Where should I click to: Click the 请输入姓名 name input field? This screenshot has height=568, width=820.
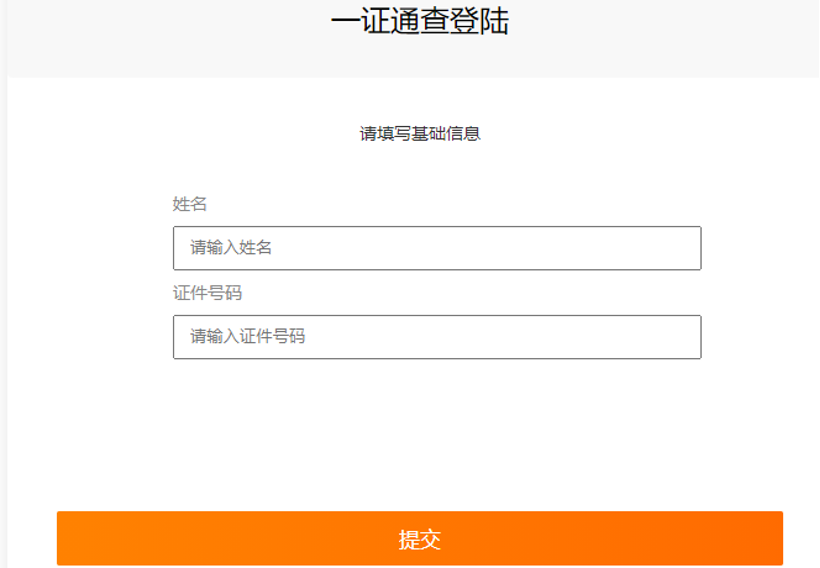[437, 248]
